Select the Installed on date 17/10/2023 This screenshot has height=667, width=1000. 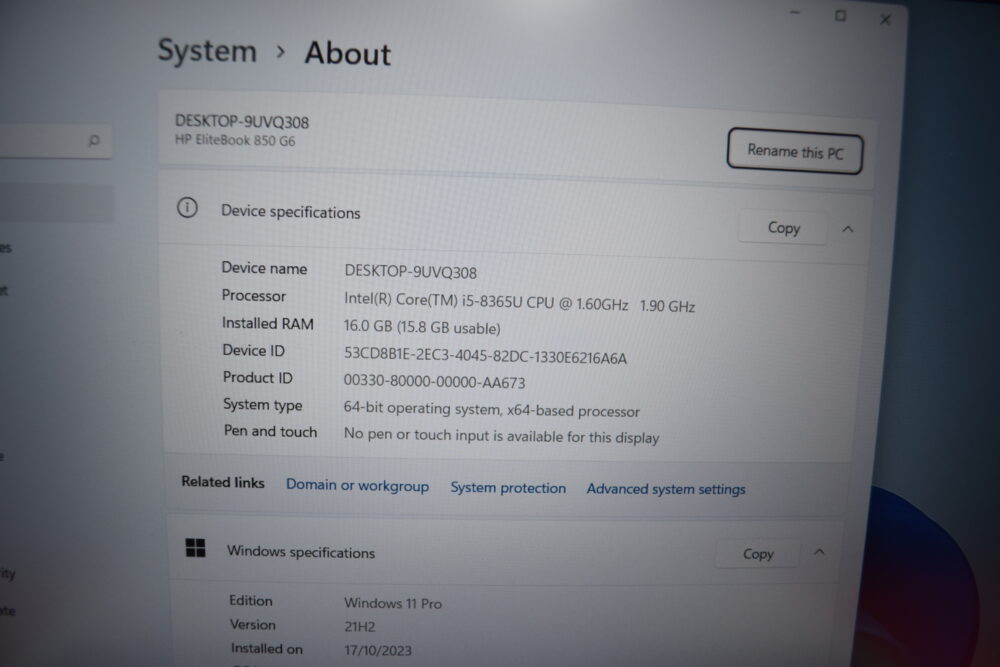(378, 650)
